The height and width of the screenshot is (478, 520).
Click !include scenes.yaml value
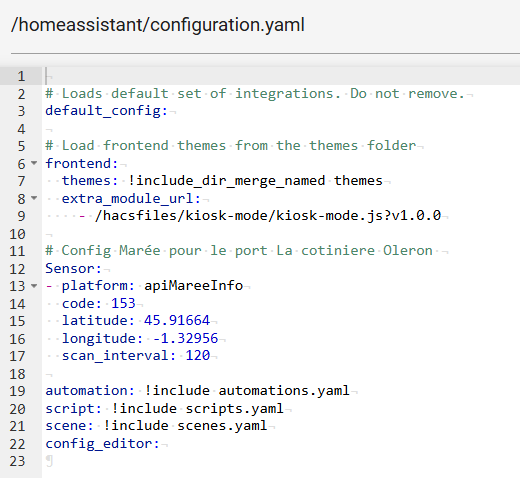(x=185, y=425)
